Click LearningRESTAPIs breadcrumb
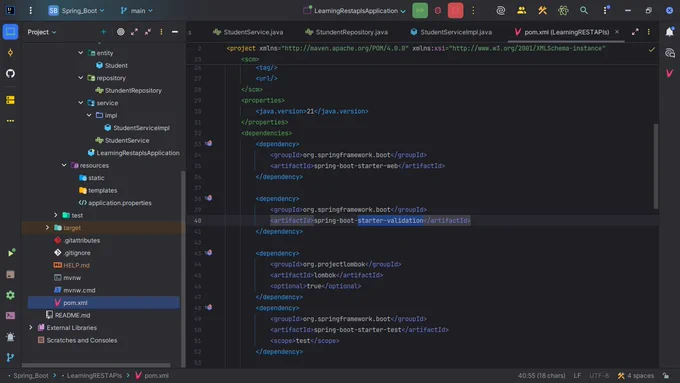 point(94,376)
